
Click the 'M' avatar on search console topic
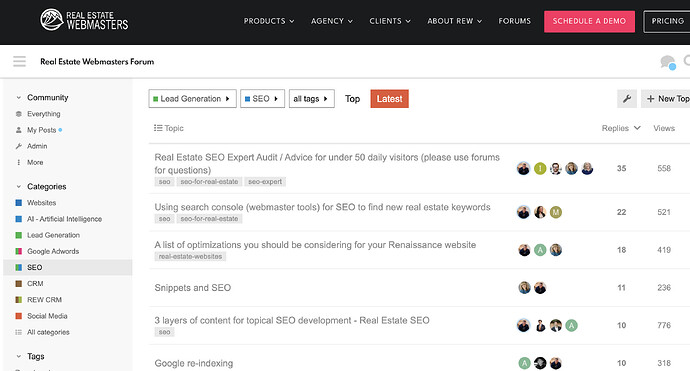pyautogui.click(x=556, y=212)
